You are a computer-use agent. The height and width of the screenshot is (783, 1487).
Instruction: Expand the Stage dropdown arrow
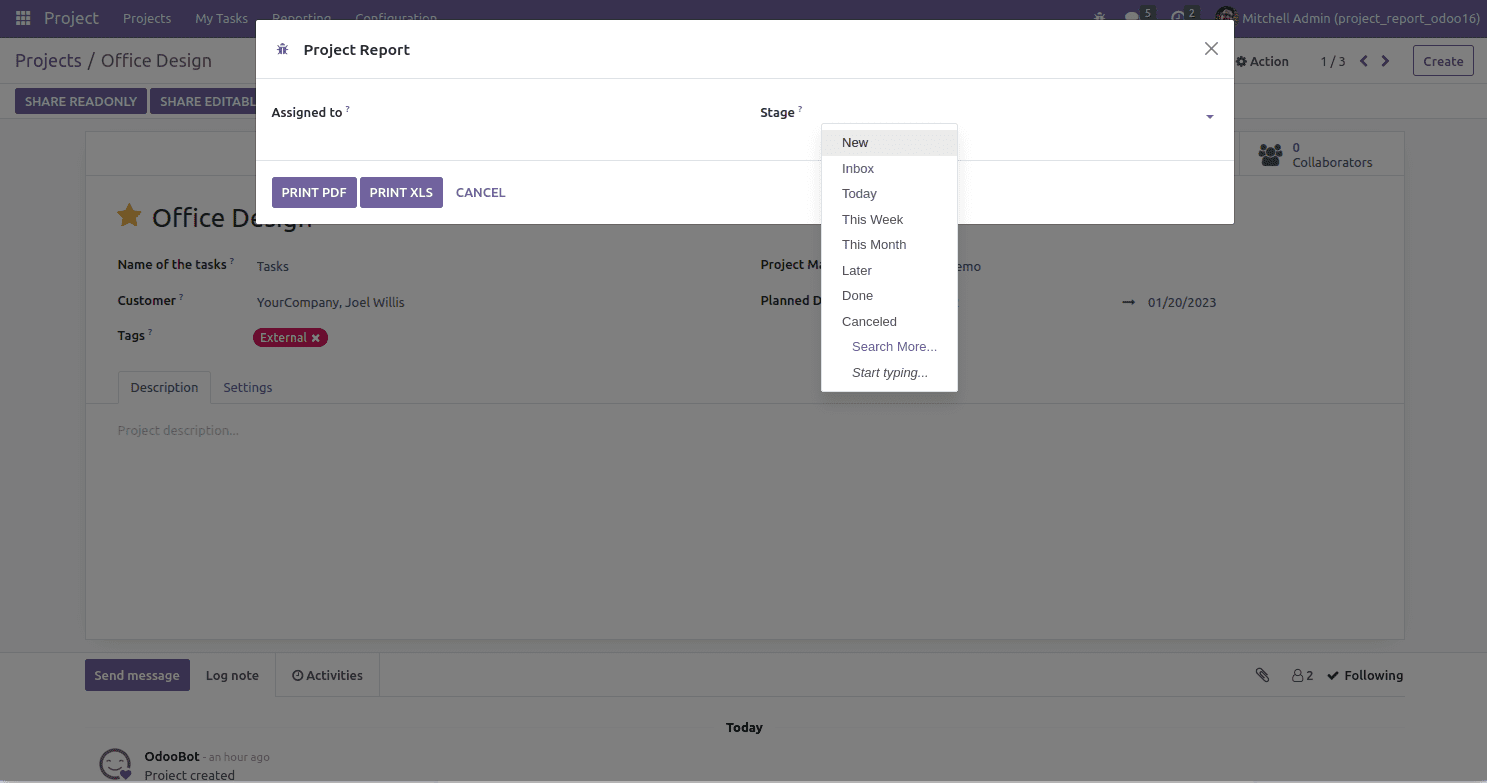point(1209,117)
